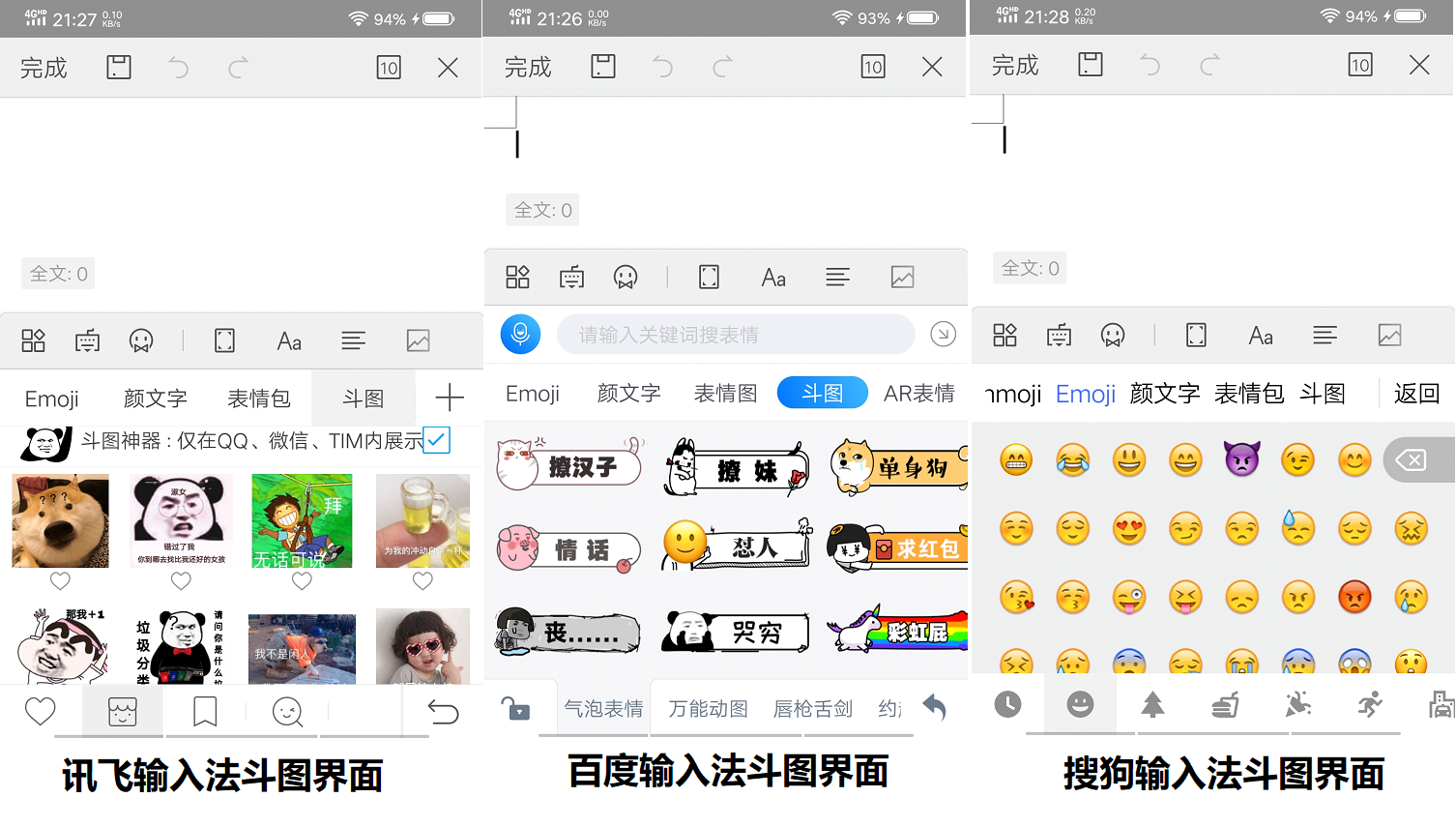Tap 完成 in the Sogou screenshot

(1015, 65)
